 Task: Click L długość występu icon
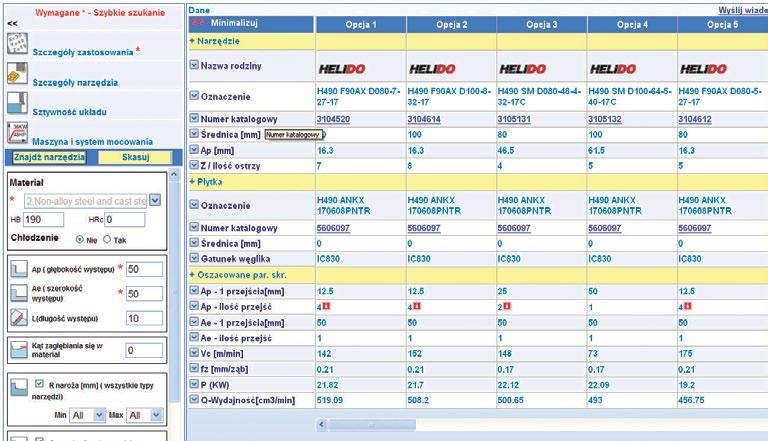pos(19,318)
